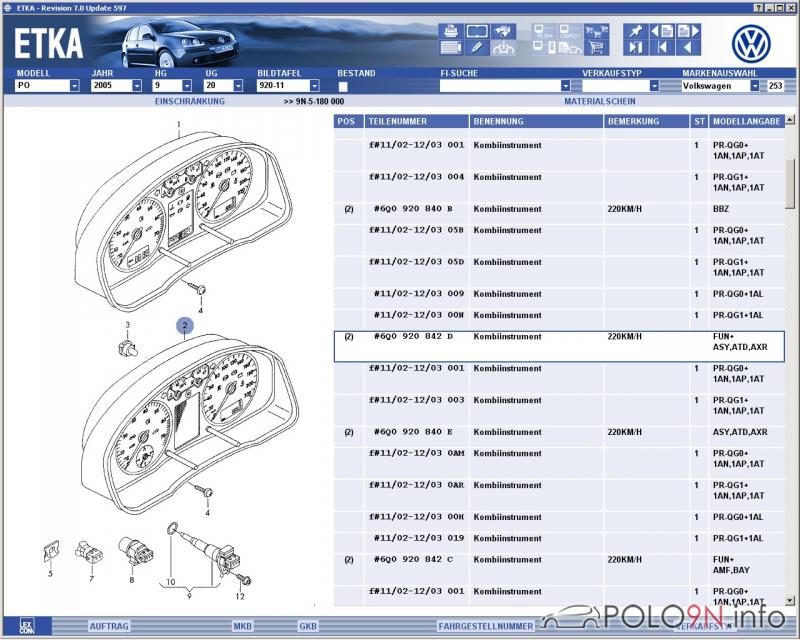This screenshot has height=640, width=800.
Task: Click the LexCom logo in bottom bar
Action: point(27,626)
